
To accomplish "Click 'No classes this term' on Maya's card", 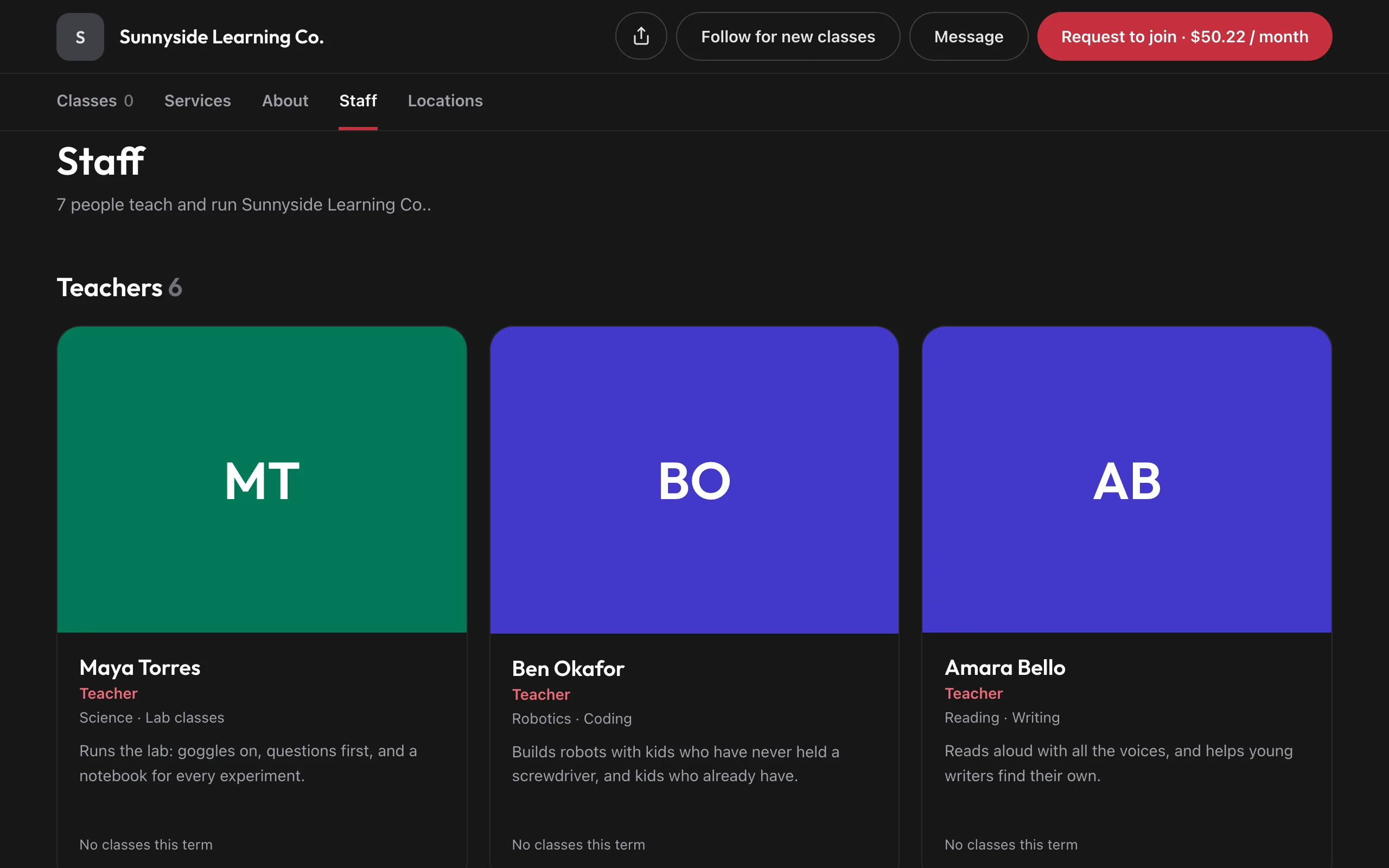I will tap(146, 845).
